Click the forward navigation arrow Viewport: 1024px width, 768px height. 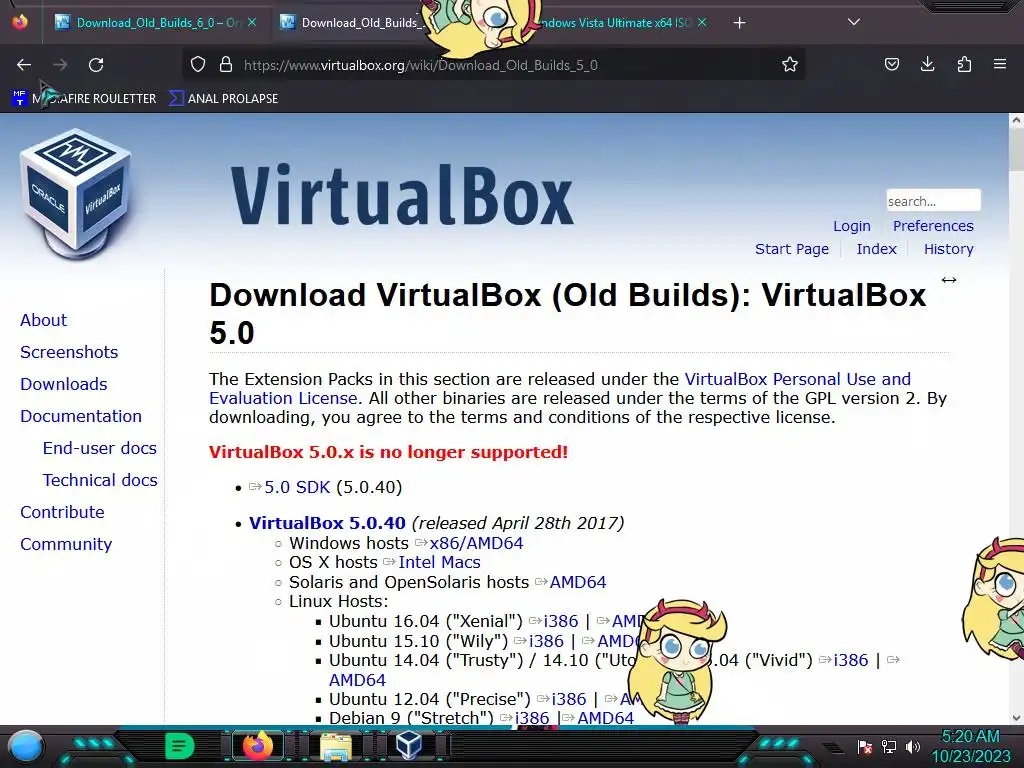pos(60,65)
